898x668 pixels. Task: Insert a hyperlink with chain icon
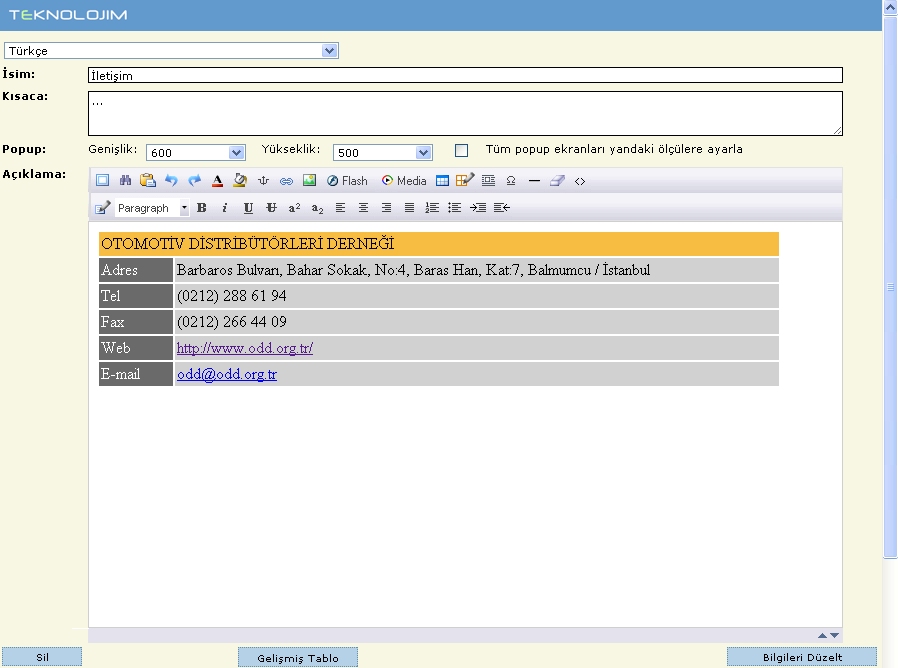286,181
